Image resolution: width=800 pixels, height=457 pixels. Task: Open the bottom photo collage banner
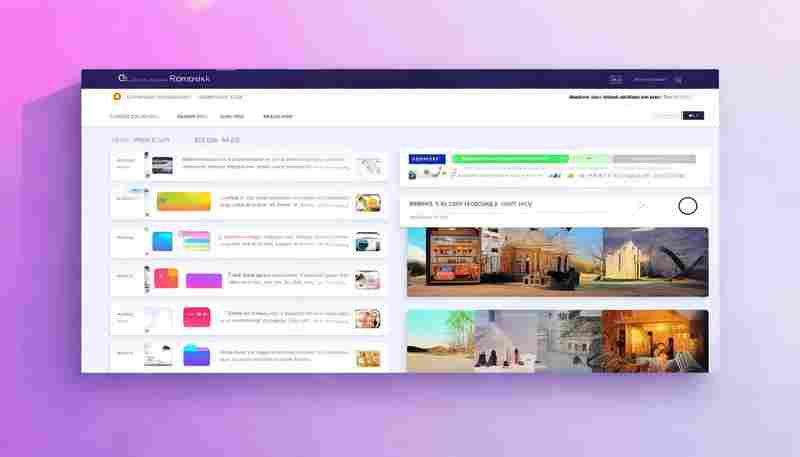558,341
